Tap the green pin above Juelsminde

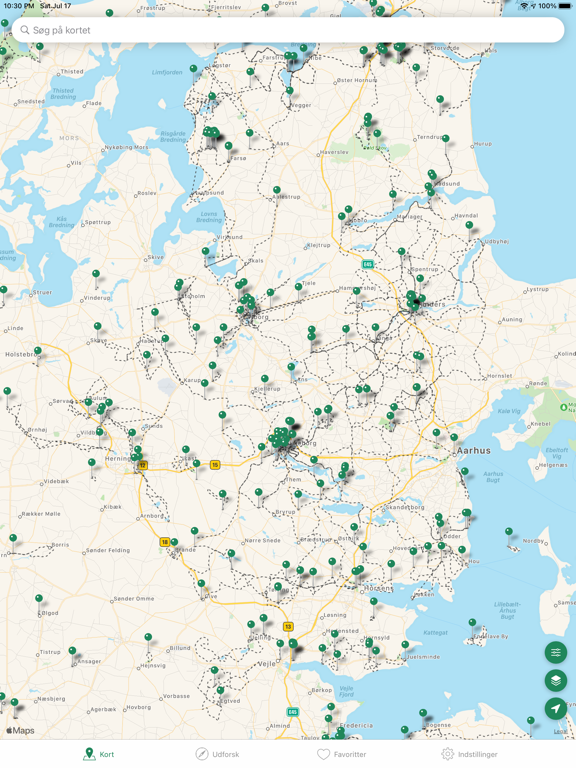405,645
